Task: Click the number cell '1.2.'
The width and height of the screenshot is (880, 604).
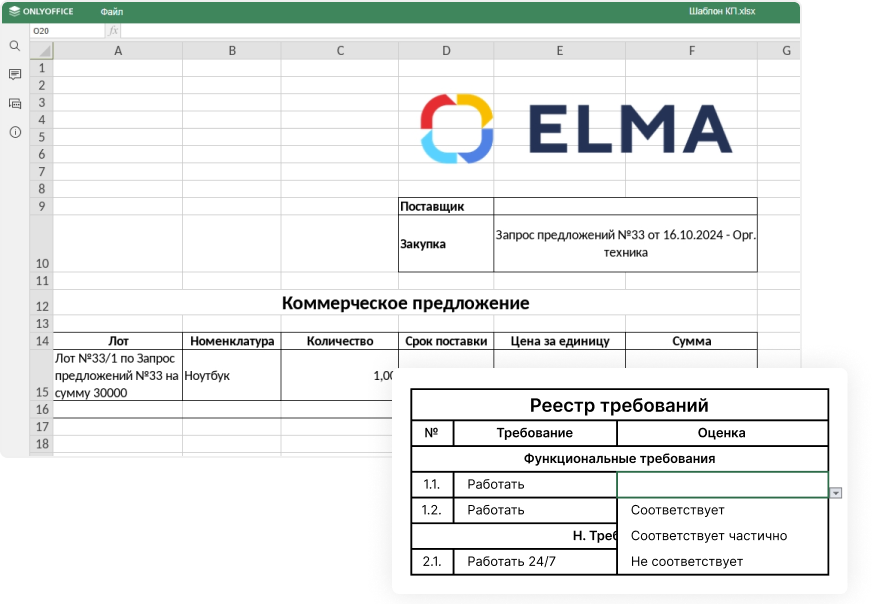Action: tap(432, 510)
